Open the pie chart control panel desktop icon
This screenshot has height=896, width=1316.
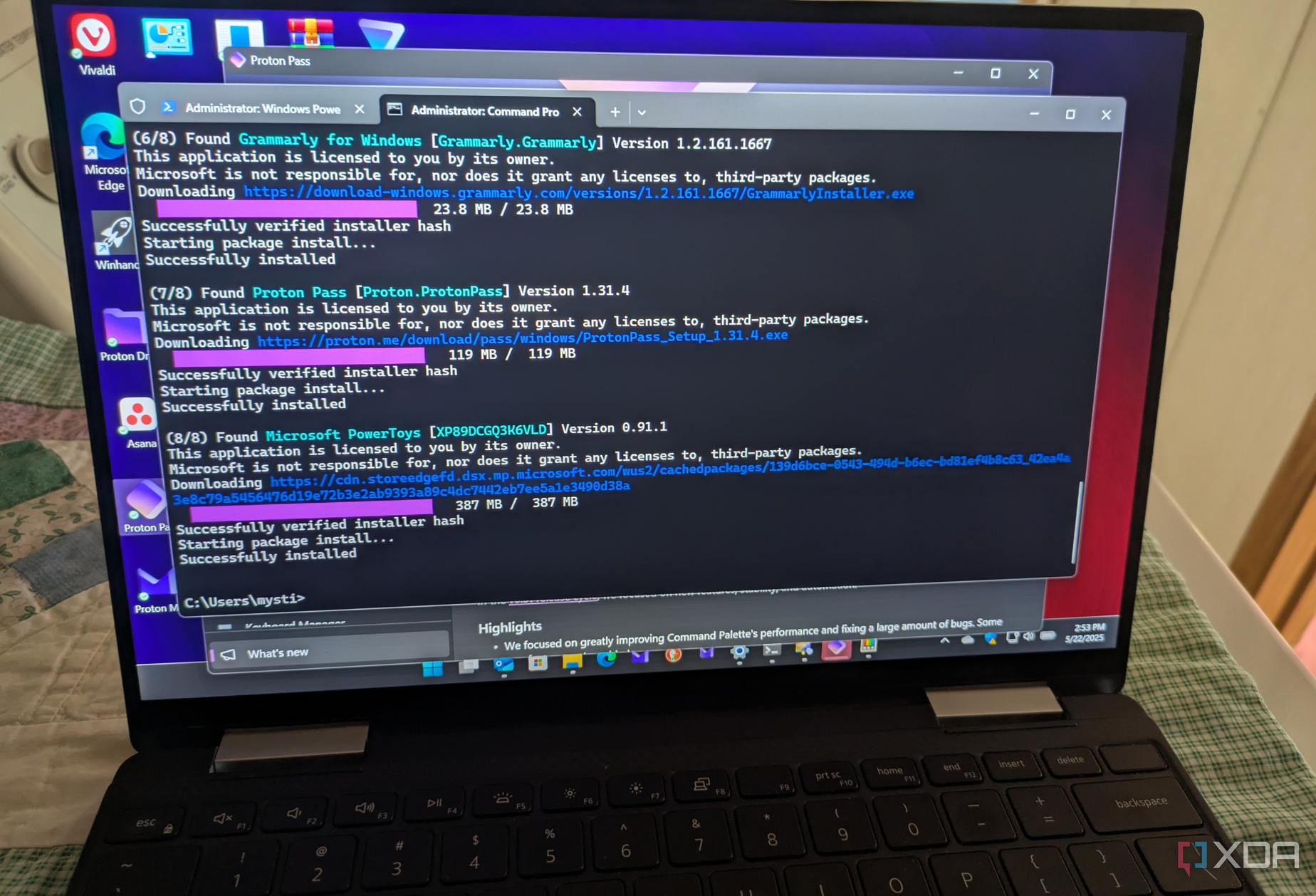(167, 38)
